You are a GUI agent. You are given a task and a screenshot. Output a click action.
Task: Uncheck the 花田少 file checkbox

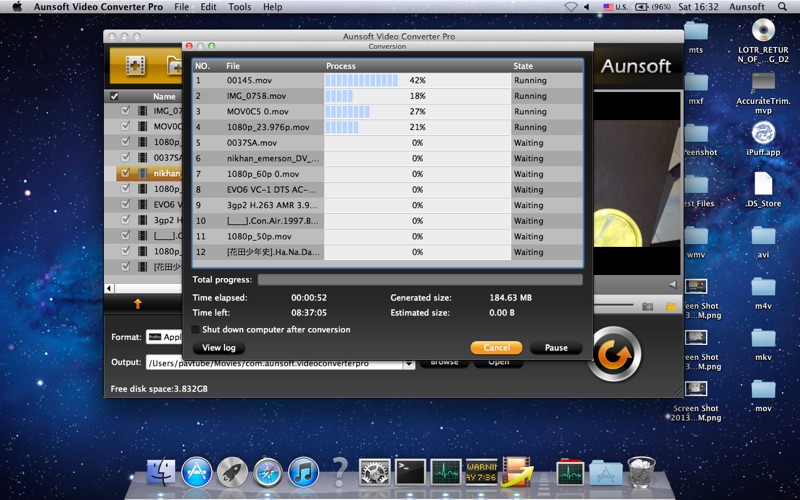pyautogui.click(x=126, y=266)
